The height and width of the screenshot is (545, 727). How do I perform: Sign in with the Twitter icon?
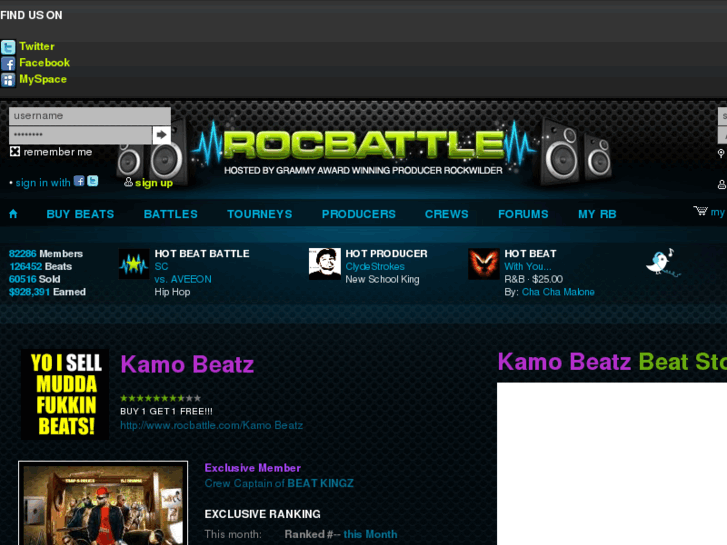93,181
